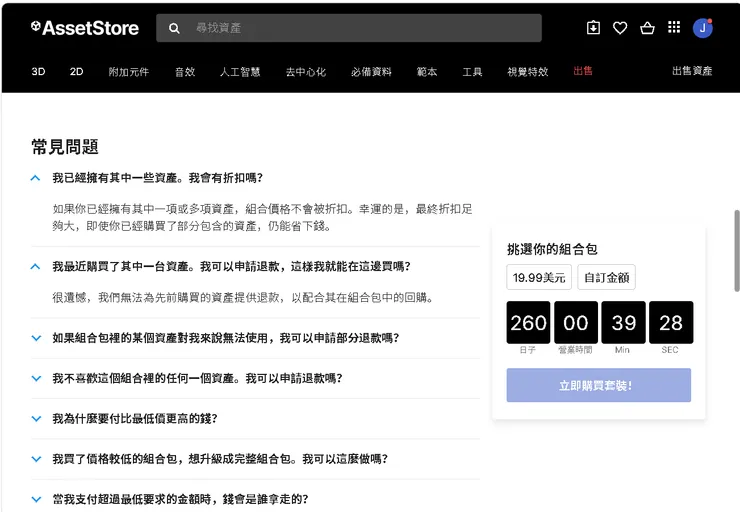Click the 00 hours countdown box
The height and width of the screenshot is (512, 740).
click(576, 323)
